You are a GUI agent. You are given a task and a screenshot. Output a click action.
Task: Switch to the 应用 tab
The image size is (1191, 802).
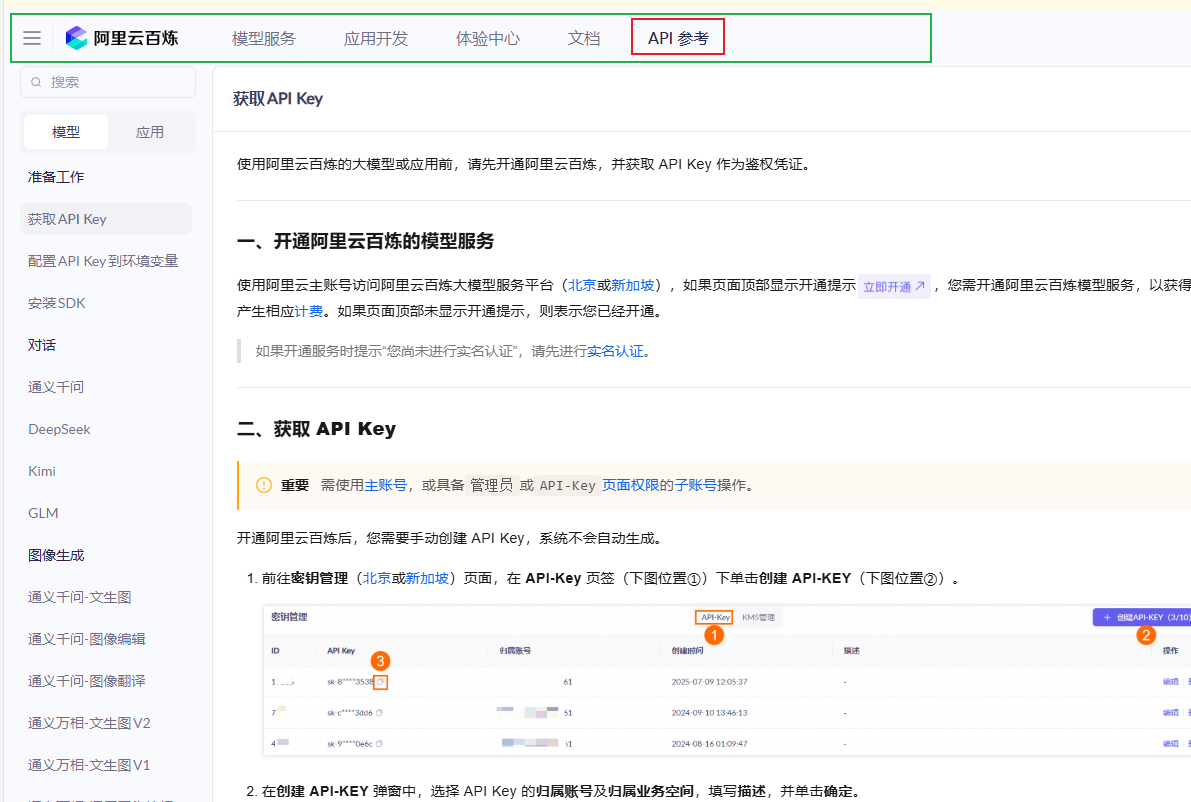point(150,132)
